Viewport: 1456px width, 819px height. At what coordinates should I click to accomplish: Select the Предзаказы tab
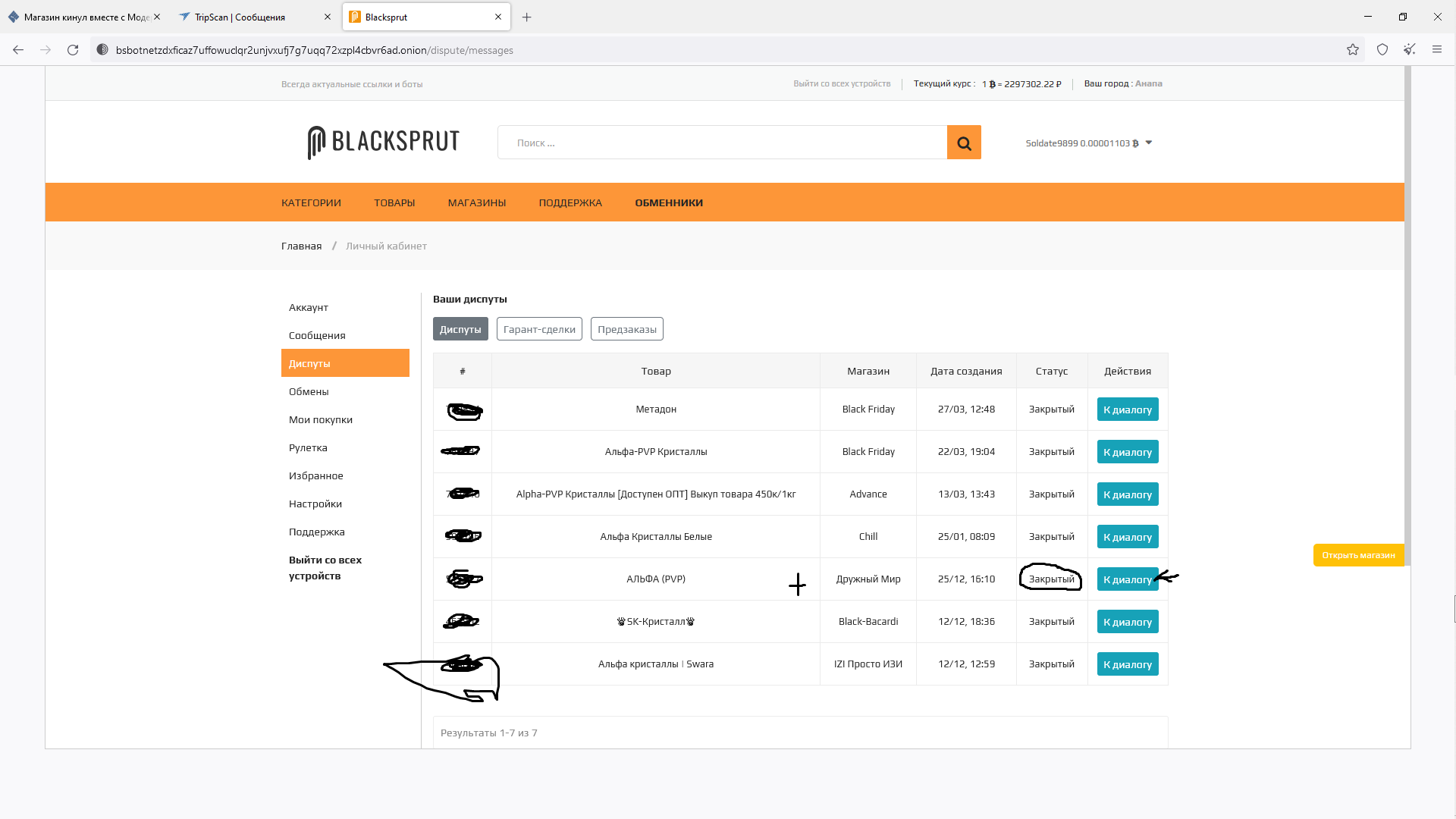coord(627,329)
